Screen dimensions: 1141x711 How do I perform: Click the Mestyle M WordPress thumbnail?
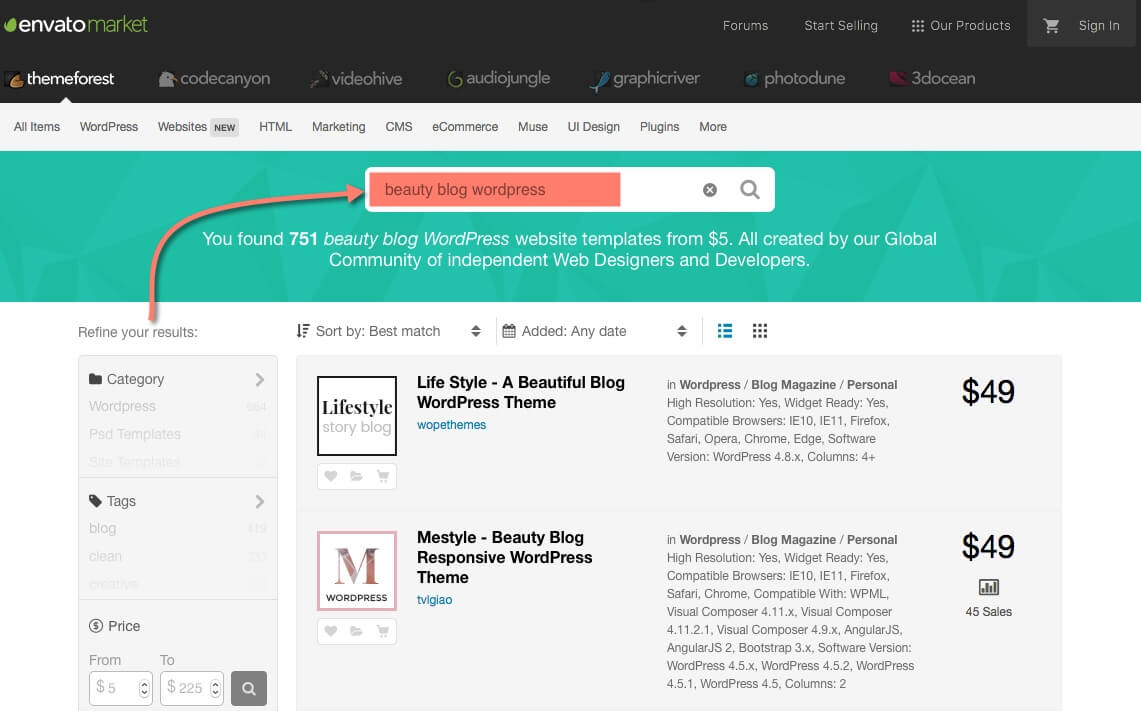(x=357, y=571)
